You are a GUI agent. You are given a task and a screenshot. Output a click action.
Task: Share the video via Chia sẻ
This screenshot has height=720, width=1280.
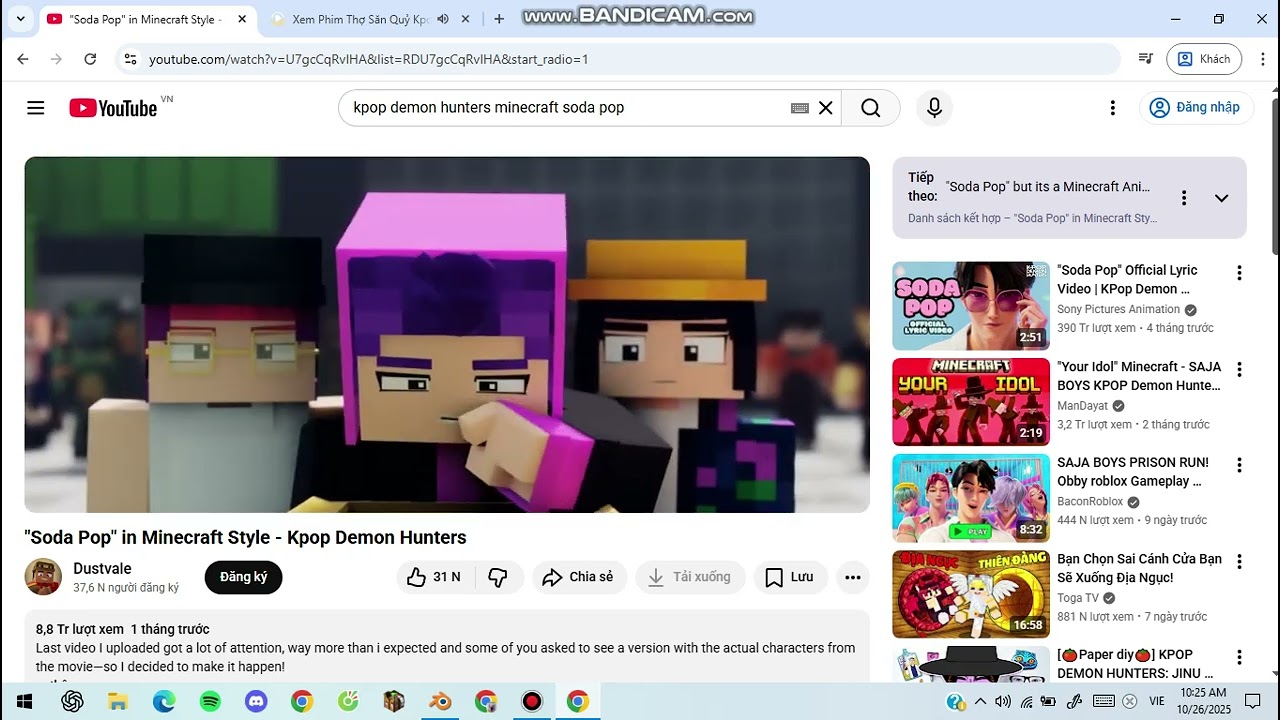579,577
